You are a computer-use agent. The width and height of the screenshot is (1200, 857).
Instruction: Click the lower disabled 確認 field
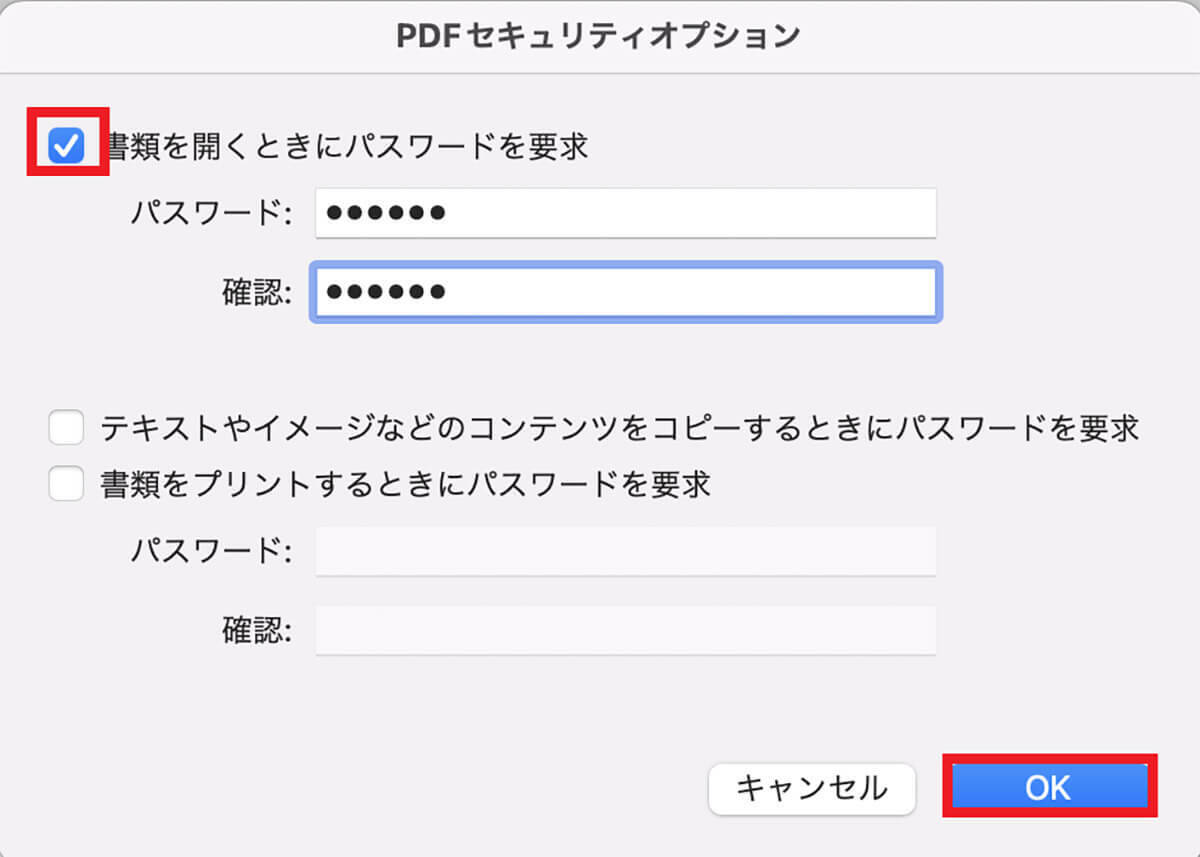(625, 630)
